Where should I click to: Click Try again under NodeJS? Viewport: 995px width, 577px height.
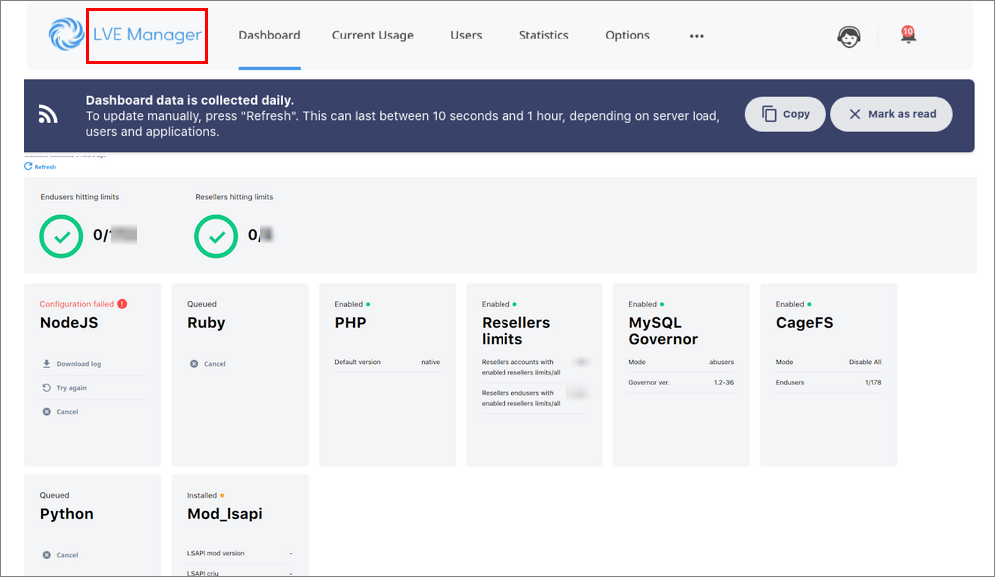[65, 388]
